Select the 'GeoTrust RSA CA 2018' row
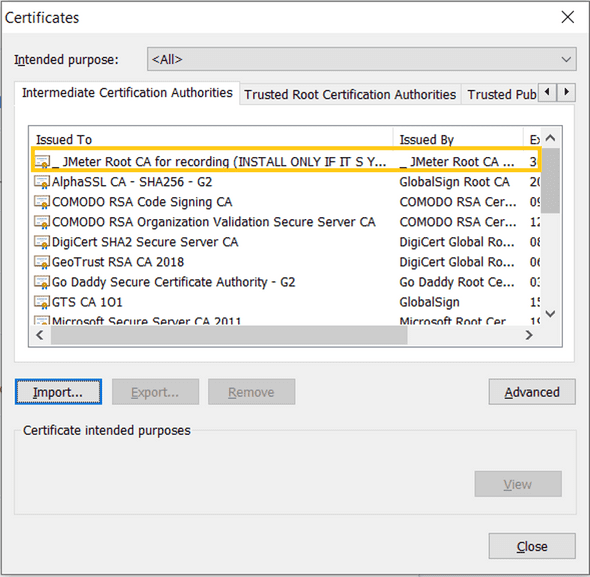Image resolution: width=590 pixels, height=577 pixels. coord(286,262)
